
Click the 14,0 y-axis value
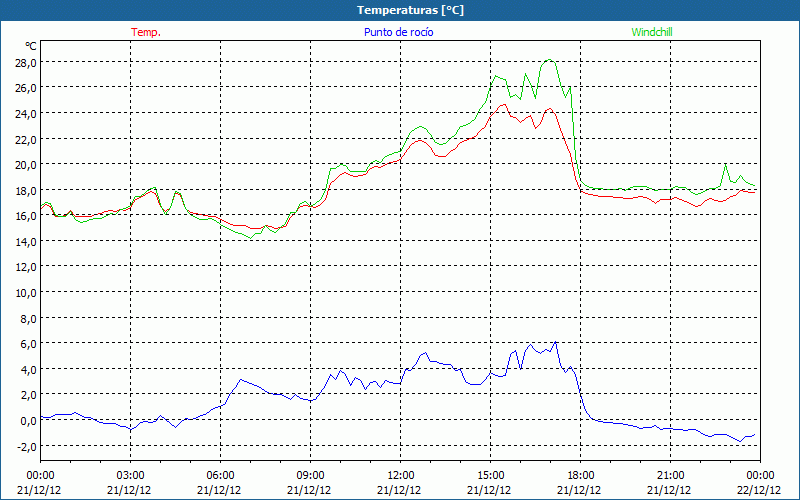coord(25,241)
